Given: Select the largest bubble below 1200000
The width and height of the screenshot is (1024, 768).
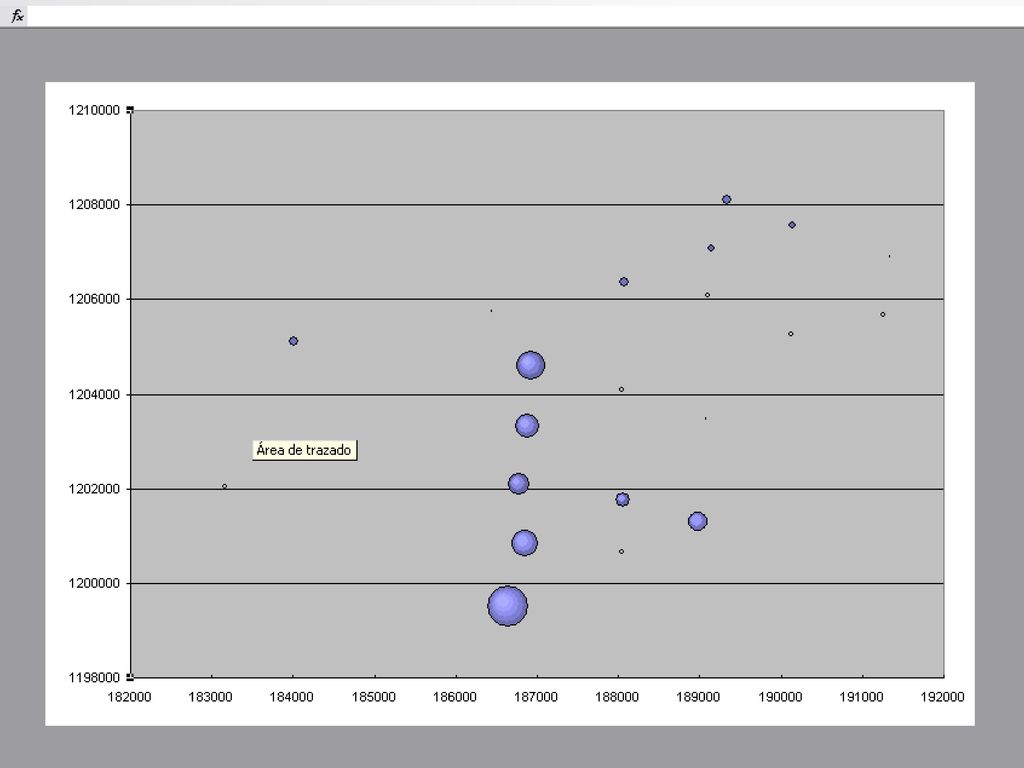Looking at the screenshot, I should pos(507,606).
